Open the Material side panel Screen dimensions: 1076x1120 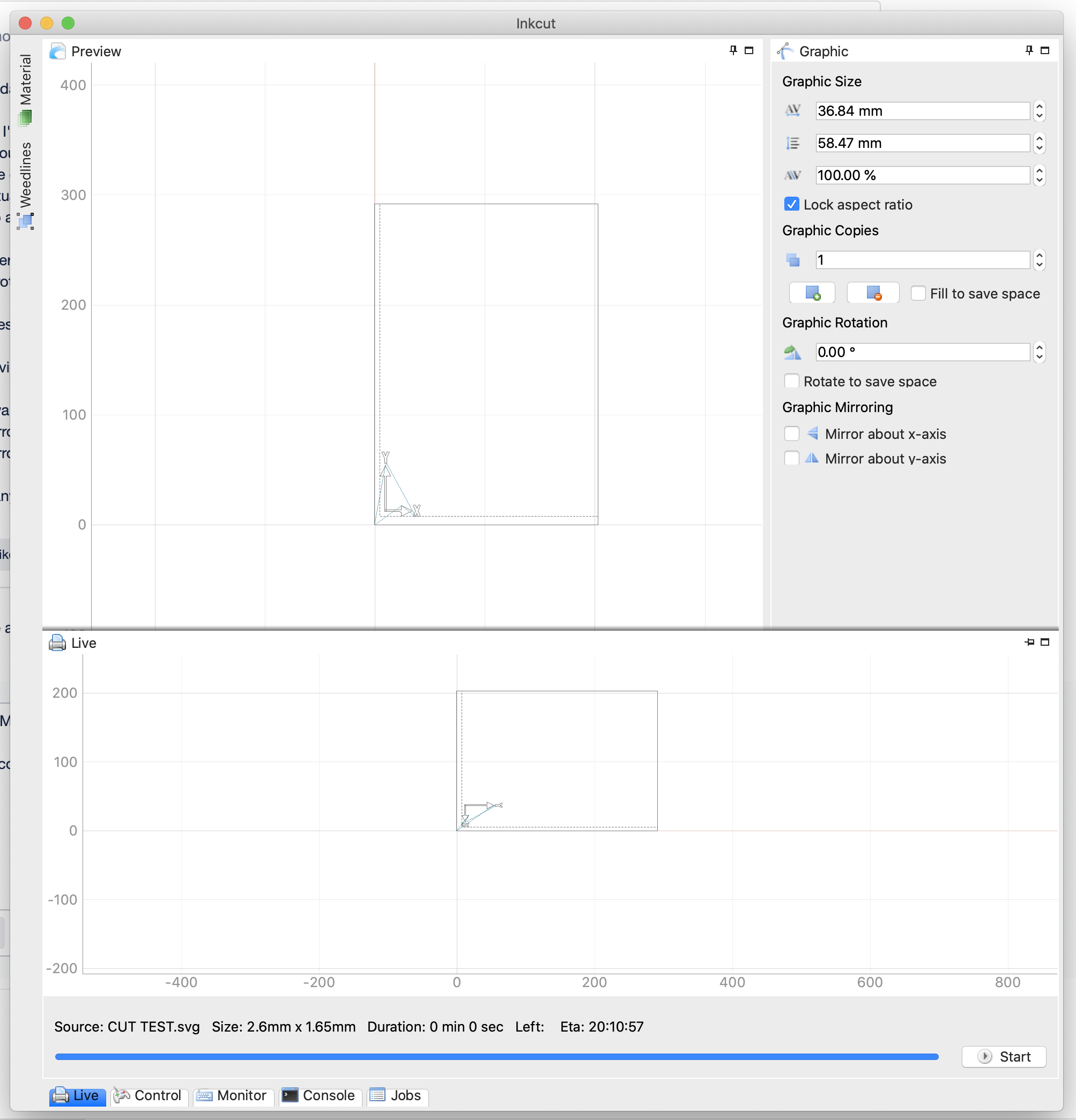(25, 88)
